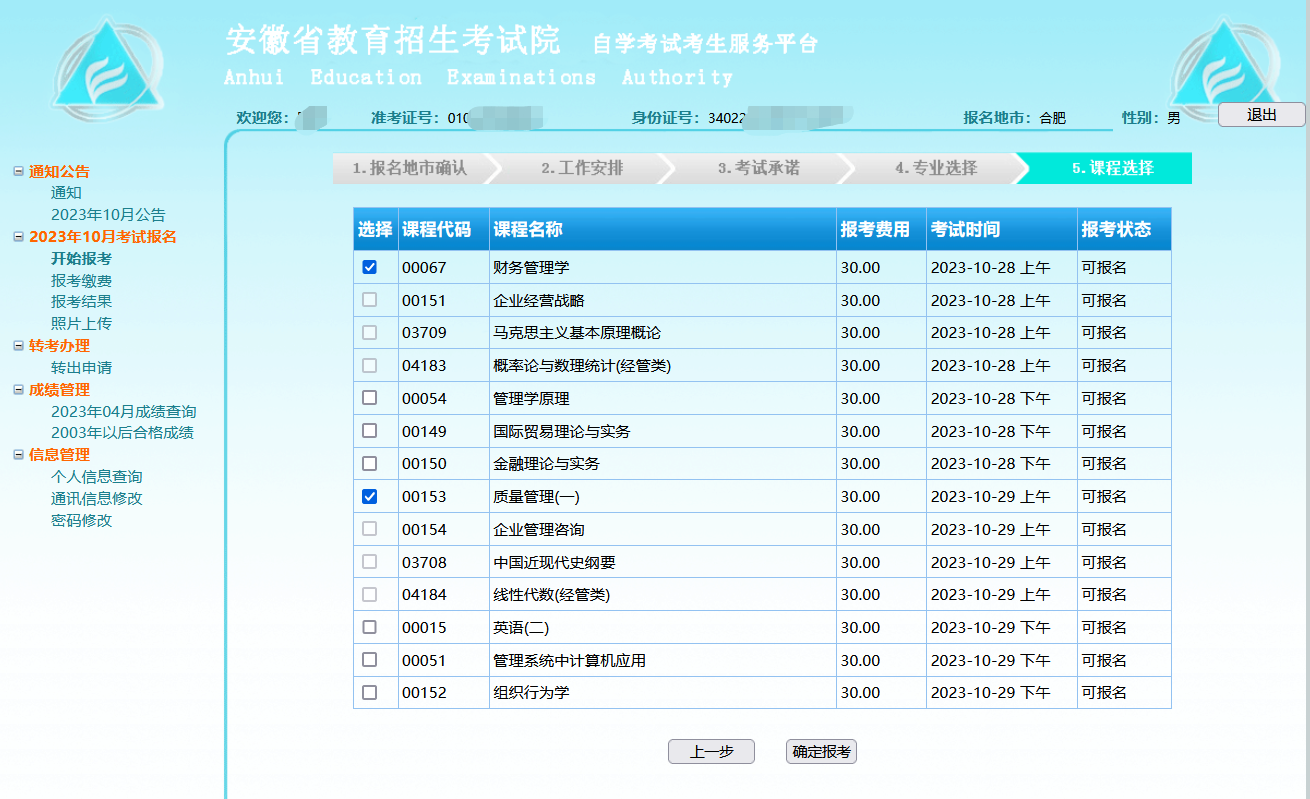Viewport: 1310px width, 799px height.
Task: Select course 00051 管理系统中计算机应用
Action: (x=370, y=660)
